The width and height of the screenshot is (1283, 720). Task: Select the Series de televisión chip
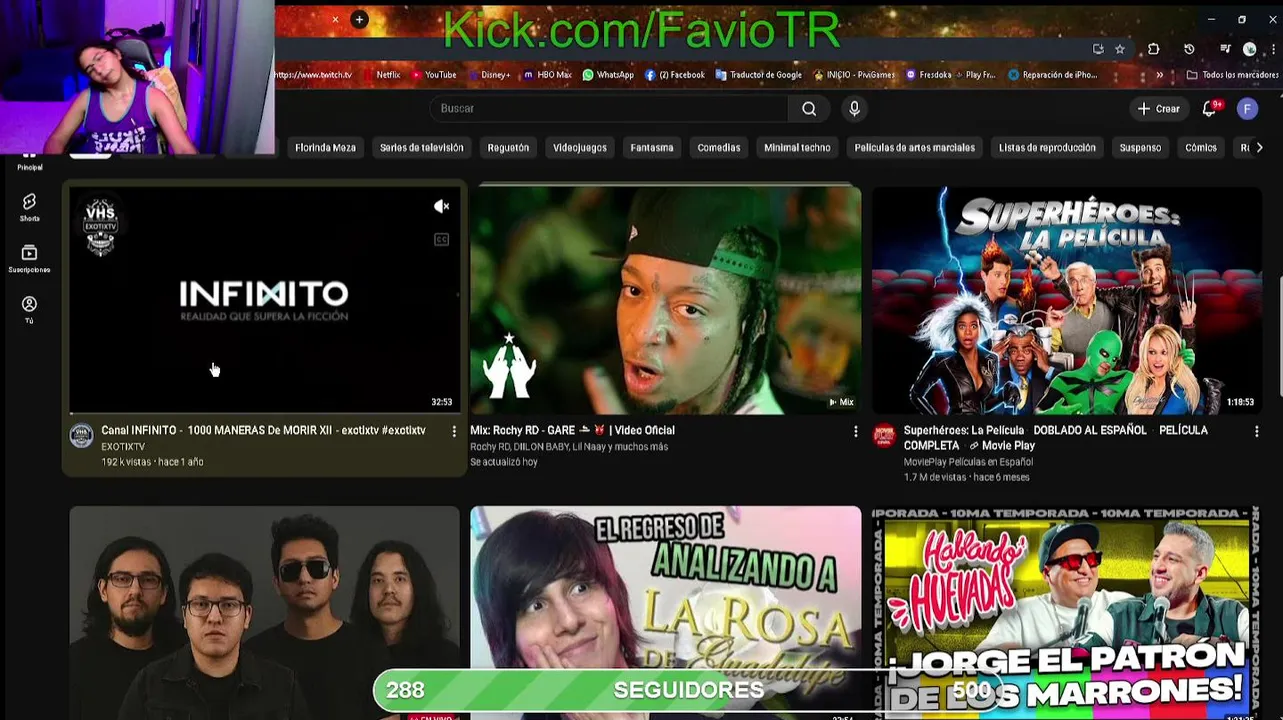[x=421, y=148]
